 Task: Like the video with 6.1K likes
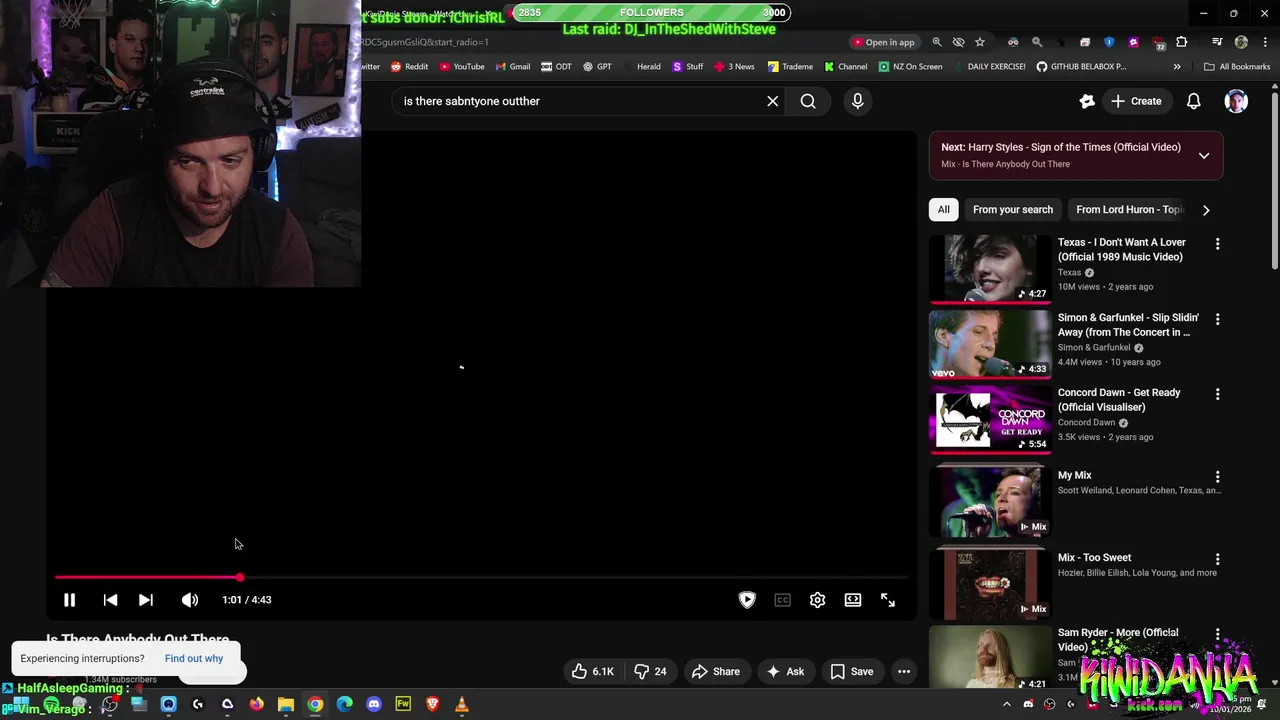(x=593, y=672)
